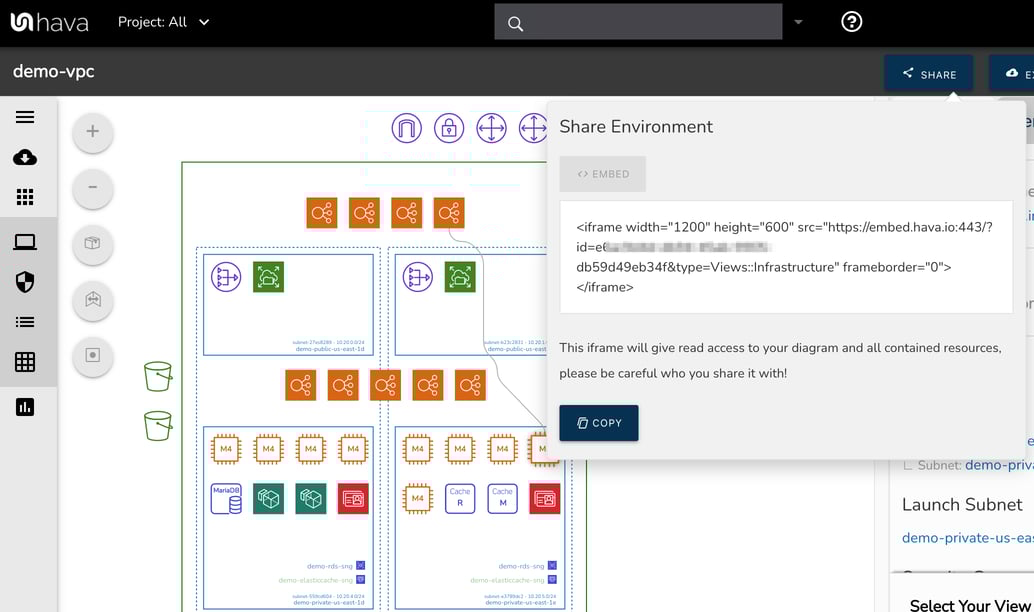Switch to the list view icon

(x=25, y=322)
